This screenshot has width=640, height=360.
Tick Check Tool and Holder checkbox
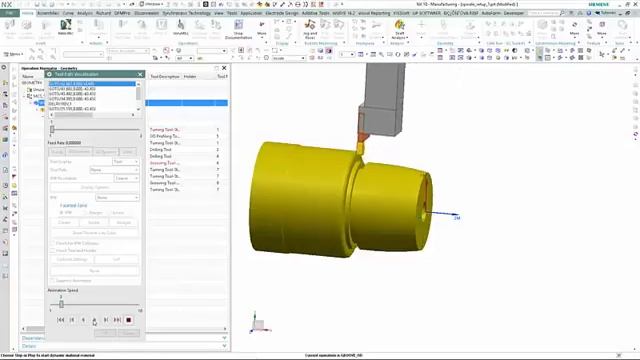pyautogui.click(x=52, y=250)
